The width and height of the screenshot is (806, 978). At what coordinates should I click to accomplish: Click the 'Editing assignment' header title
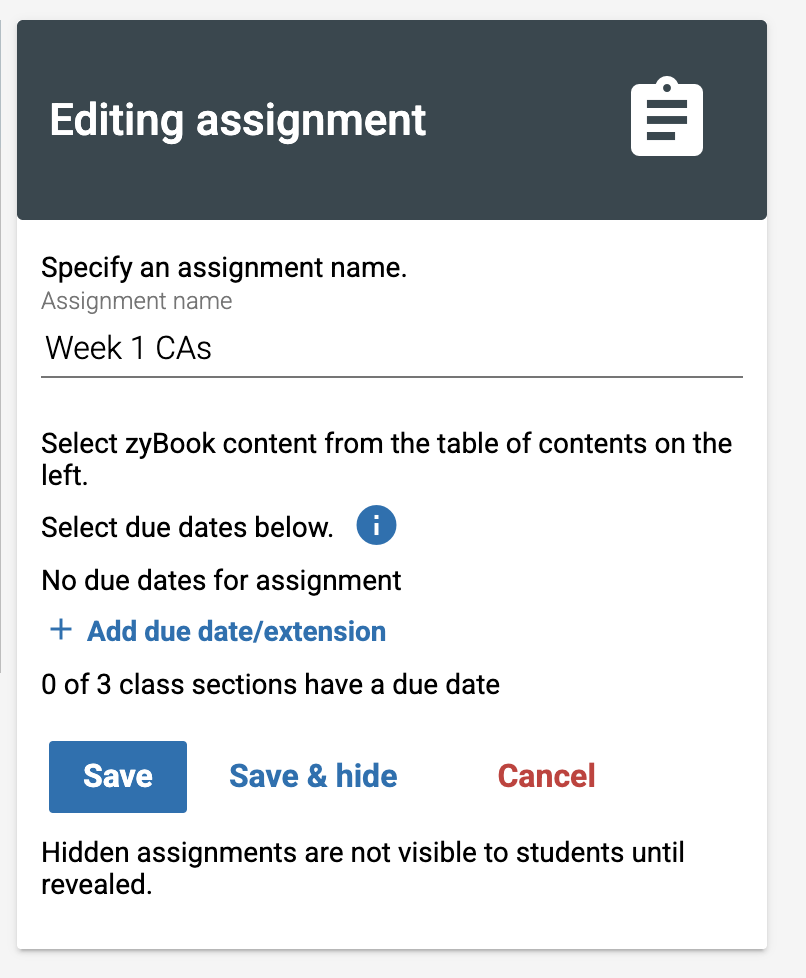pyautogui.click(x=238, y=120)
